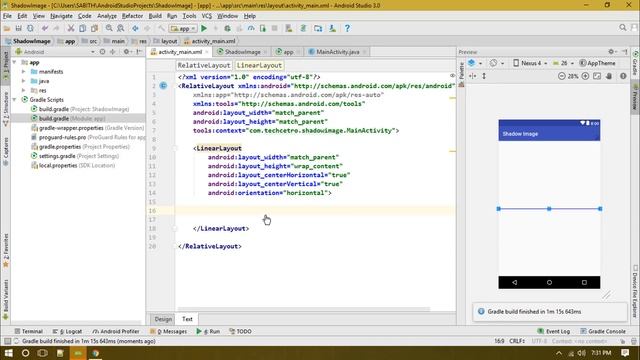
Task: Click the Synchronize toolbar icon
Action: click(x=30, y=29)
